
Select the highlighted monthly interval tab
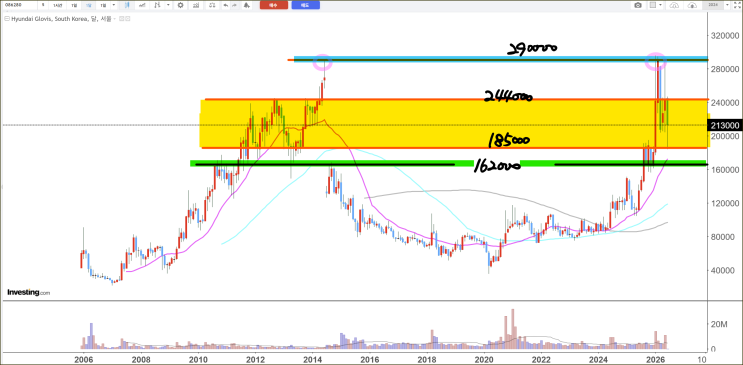coord(88,5)
